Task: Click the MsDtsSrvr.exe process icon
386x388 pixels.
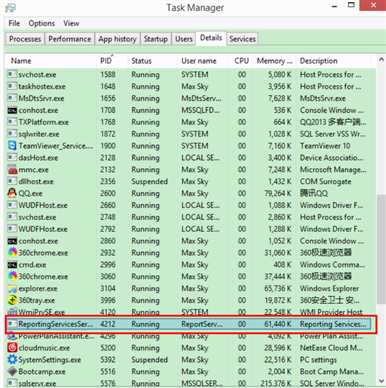Action: (x=12, y=98)
